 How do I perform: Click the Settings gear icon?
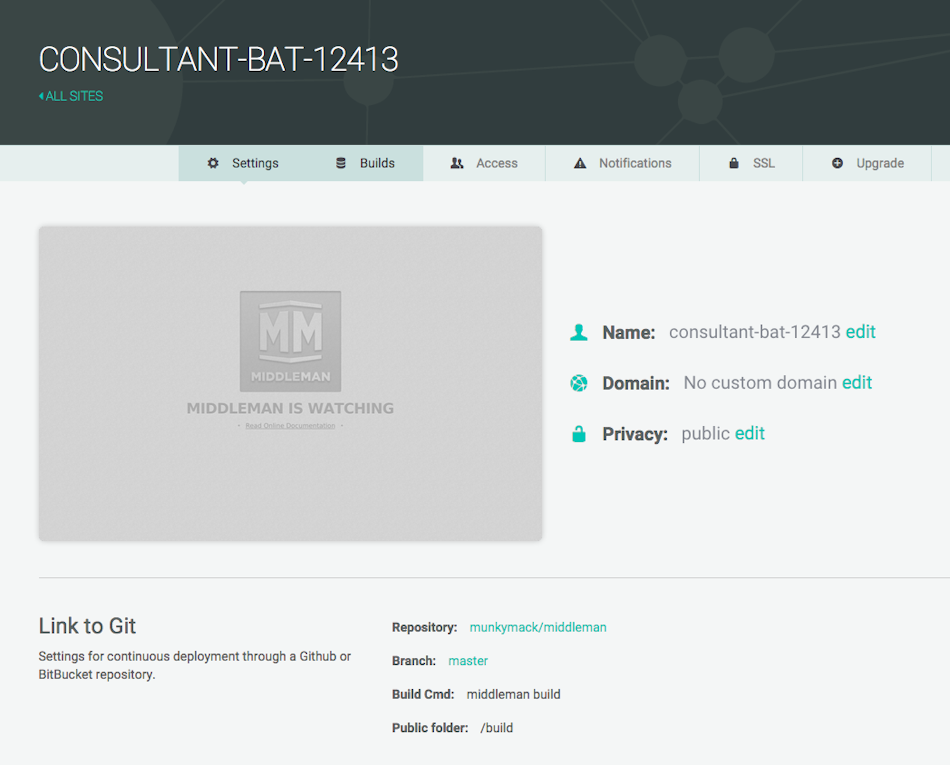pos(213,163)
